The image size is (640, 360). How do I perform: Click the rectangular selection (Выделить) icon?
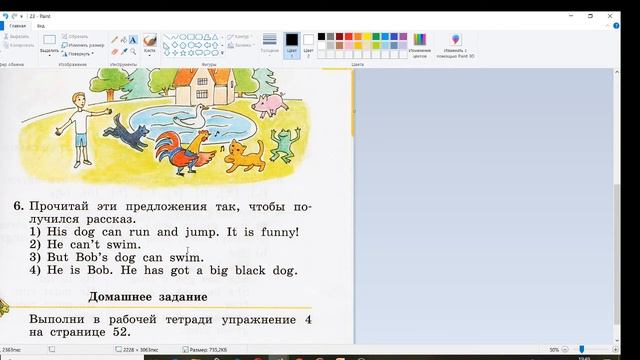point(49,40)
